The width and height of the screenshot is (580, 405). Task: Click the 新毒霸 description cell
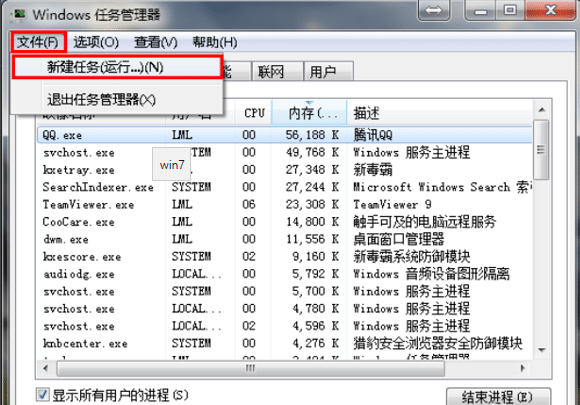[373, 170]
